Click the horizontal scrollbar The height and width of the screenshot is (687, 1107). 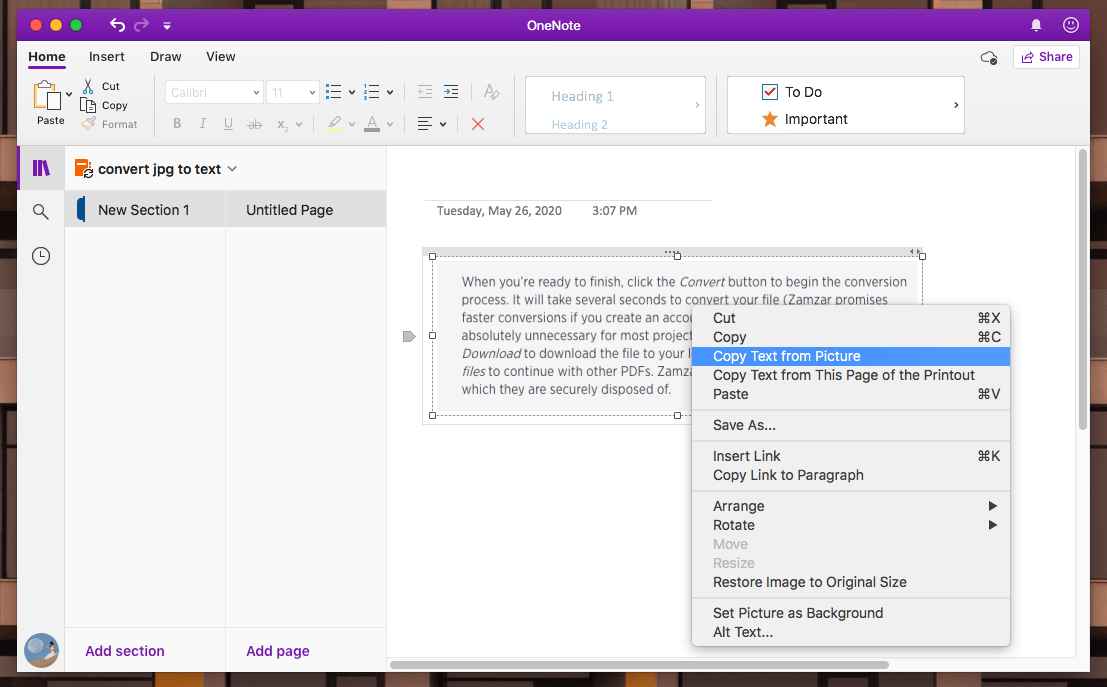coord(639,664)
